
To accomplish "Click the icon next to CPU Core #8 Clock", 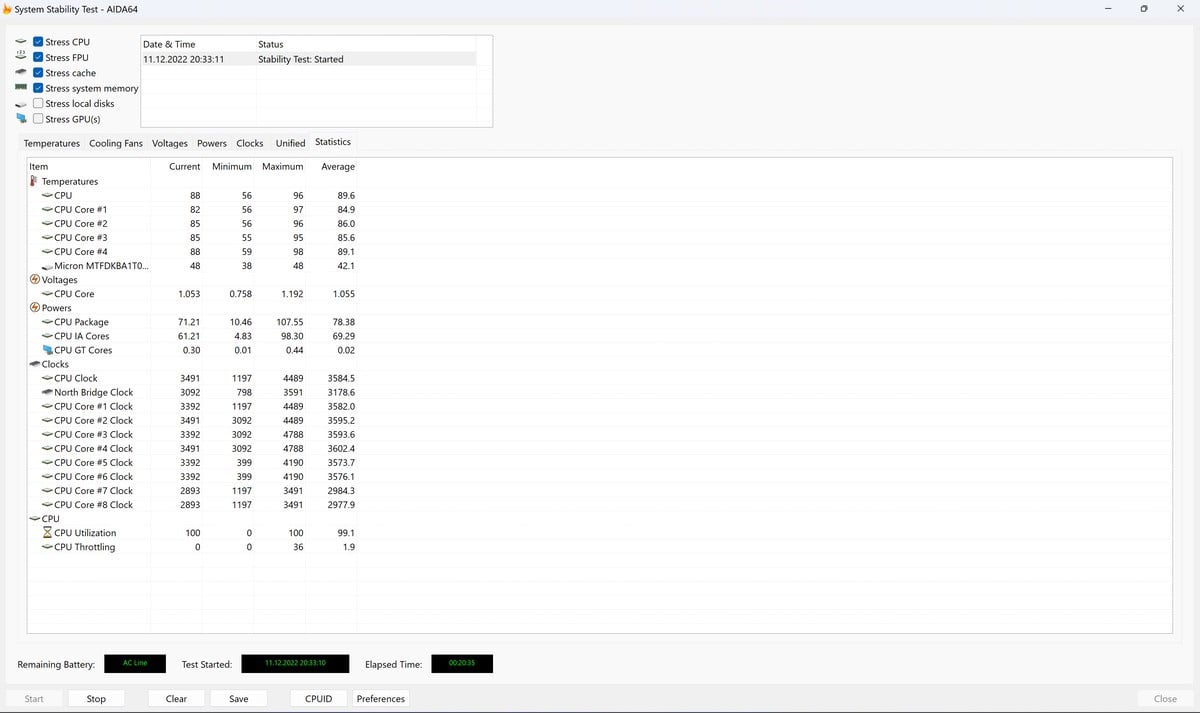I will pos(47,505).
